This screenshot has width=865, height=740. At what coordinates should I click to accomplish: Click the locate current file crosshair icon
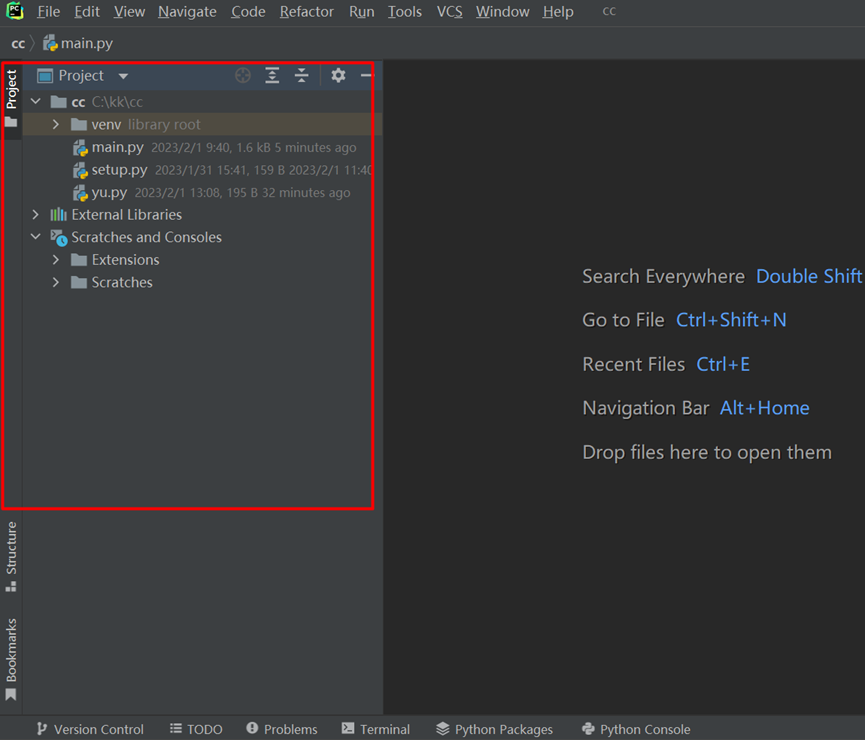[x=243, y=76]
